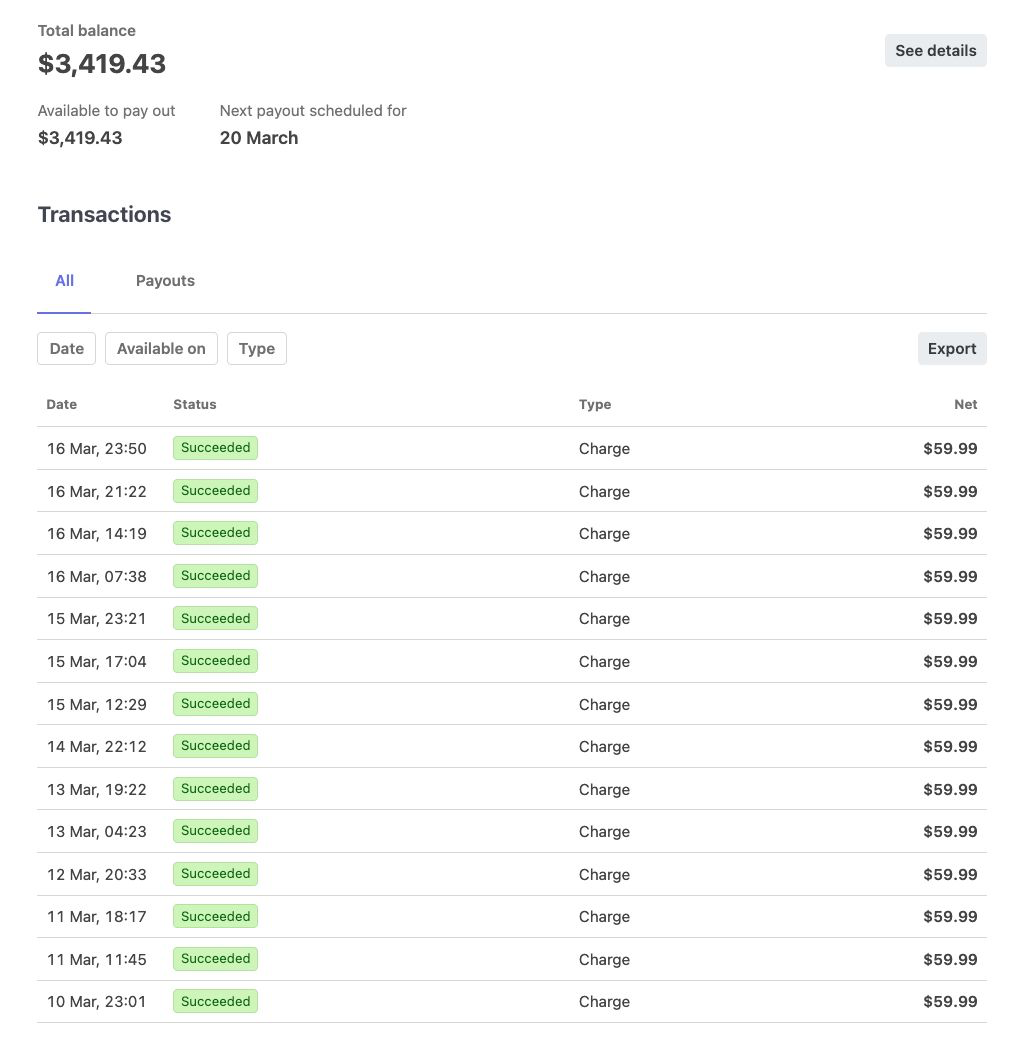Viewport: 1021px width, 1050px height.
Task: Sort by the Date column header
Action: click(61, 404)
